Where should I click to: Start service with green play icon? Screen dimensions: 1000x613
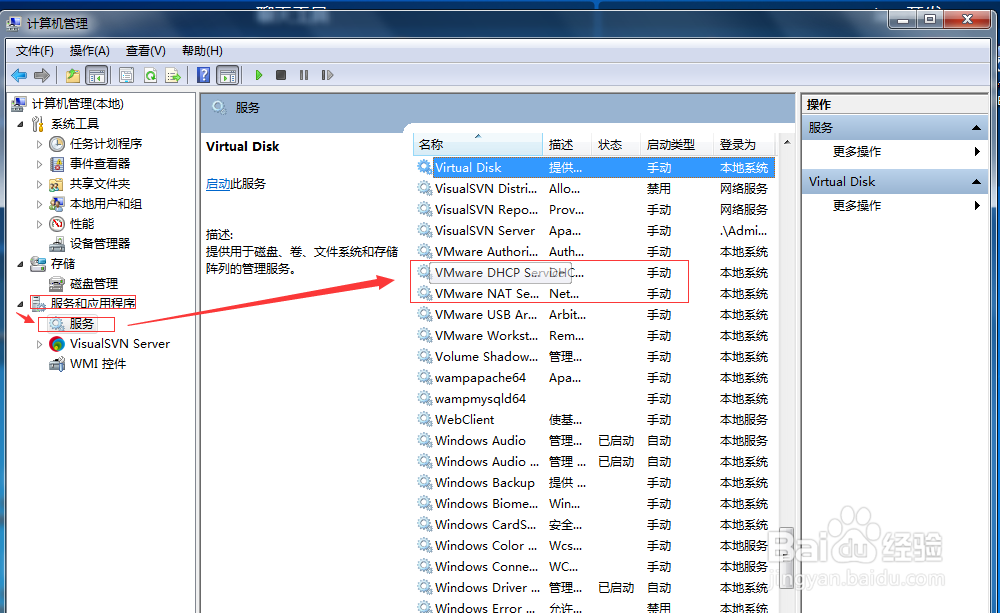(258, 75)
